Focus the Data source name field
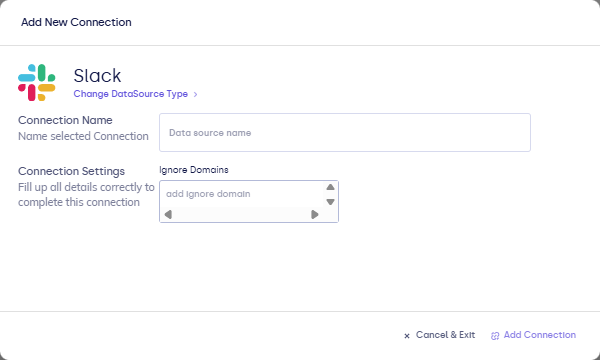This screenshot has height=360, width=600. [345, 132]
